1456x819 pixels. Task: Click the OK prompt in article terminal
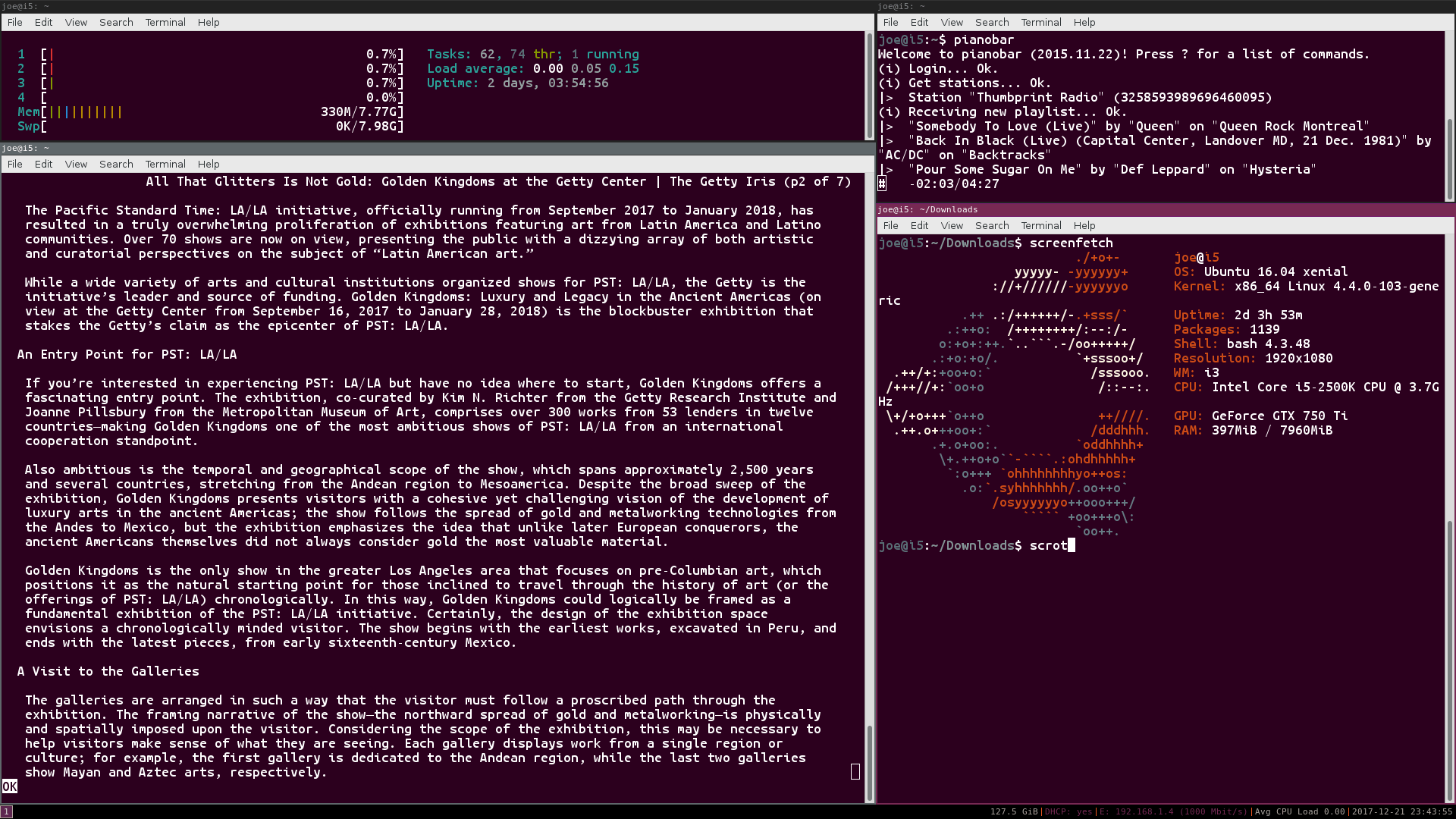(10, 786)
